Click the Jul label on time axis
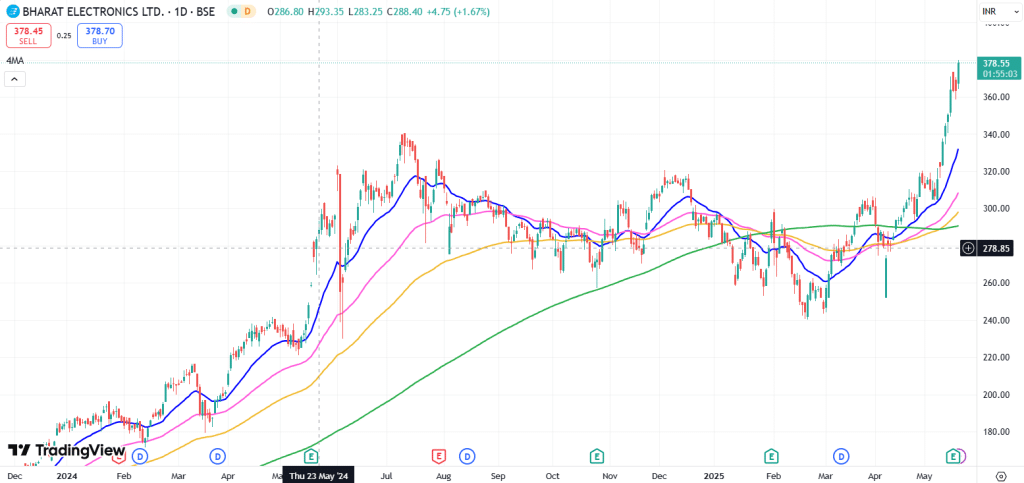The height and width of the screenshot is (483, 1024). coord(386,476)
